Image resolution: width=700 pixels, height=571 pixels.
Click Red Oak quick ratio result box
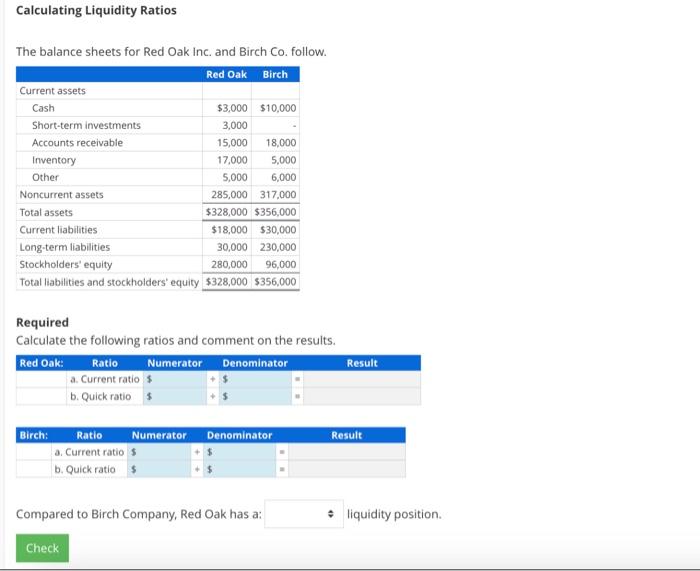[362, 396]
